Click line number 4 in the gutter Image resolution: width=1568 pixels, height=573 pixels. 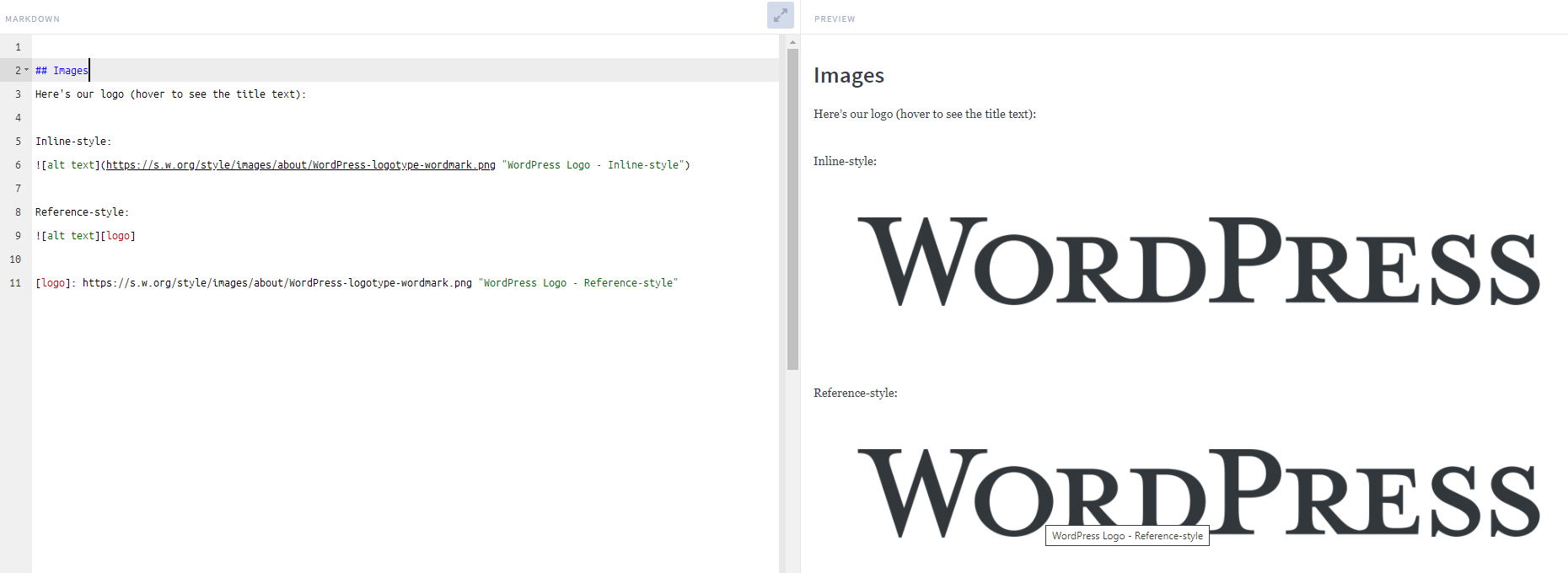tap(18, 118)
